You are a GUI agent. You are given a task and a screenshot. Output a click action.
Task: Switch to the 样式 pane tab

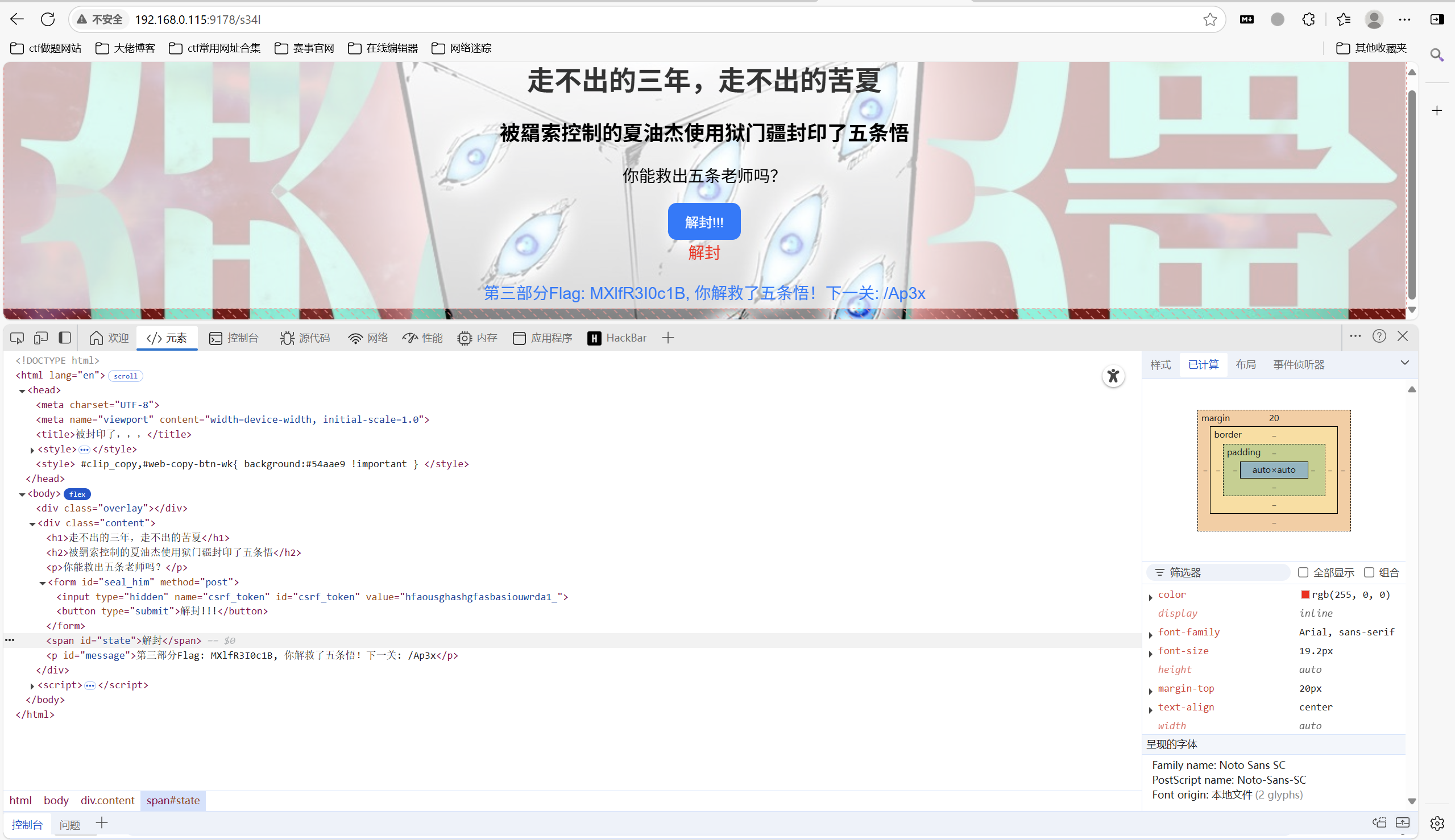(x=1160, y=365)
